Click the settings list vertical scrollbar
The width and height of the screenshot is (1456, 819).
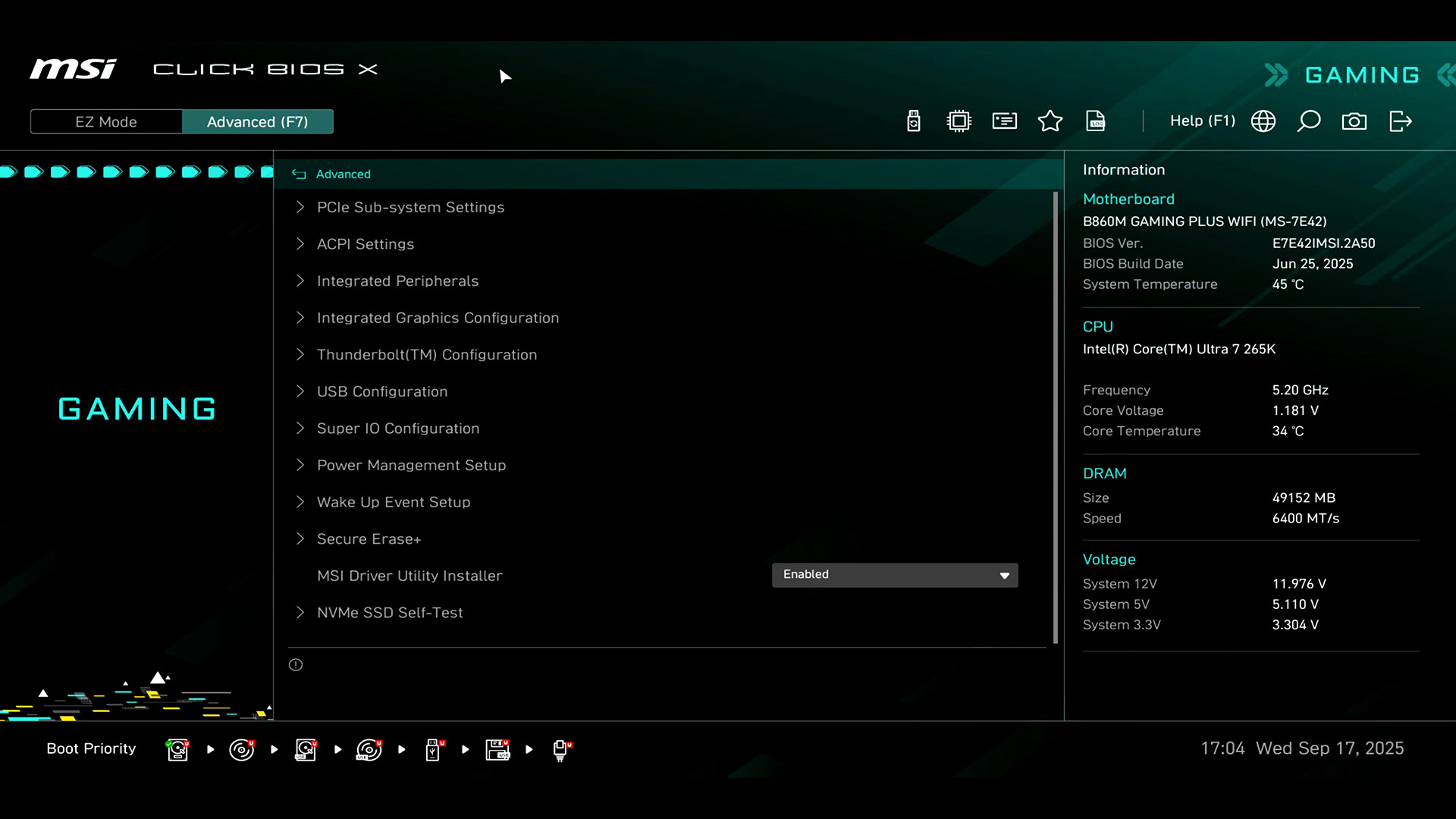pyautogui.click(x=1056, y=417)
